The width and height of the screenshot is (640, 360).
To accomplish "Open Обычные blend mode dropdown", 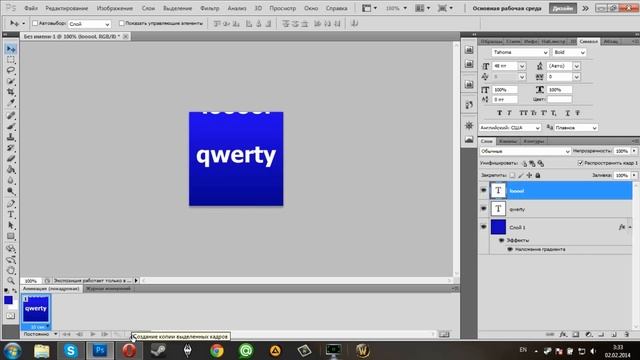I will pyautogui.click(x=525, y=151).
